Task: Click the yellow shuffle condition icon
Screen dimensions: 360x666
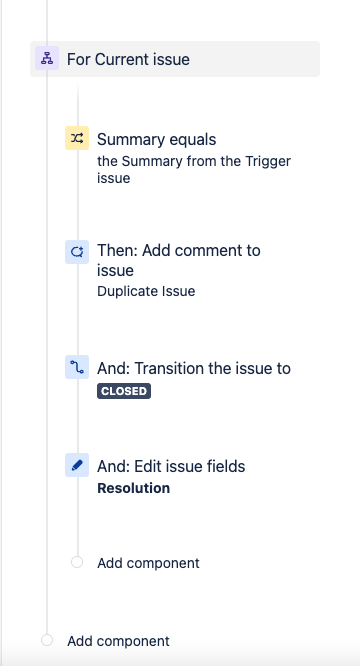Action: (x=77, y=138)
